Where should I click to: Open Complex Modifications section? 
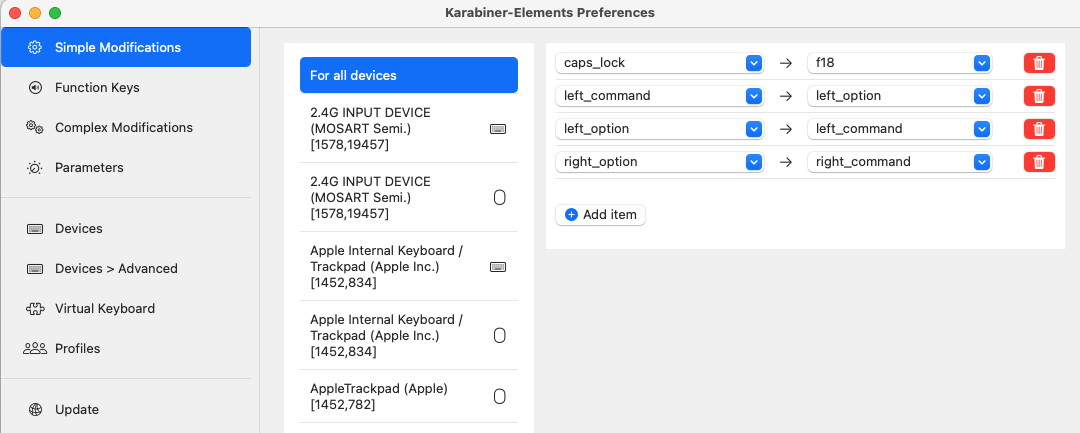(x=126, y=127)
